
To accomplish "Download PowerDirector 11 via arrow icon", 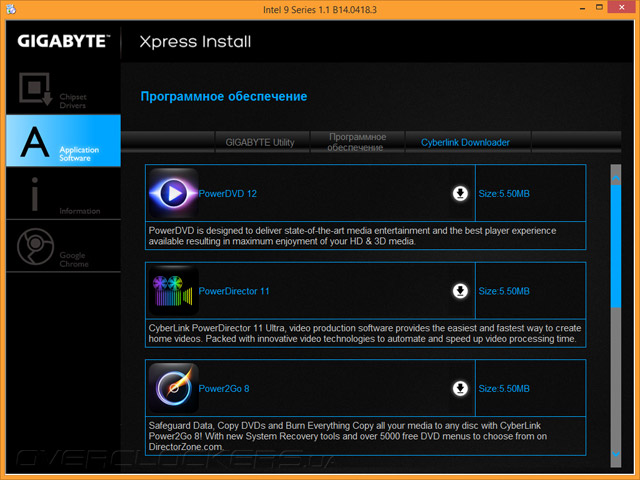I will click(460, 291).
